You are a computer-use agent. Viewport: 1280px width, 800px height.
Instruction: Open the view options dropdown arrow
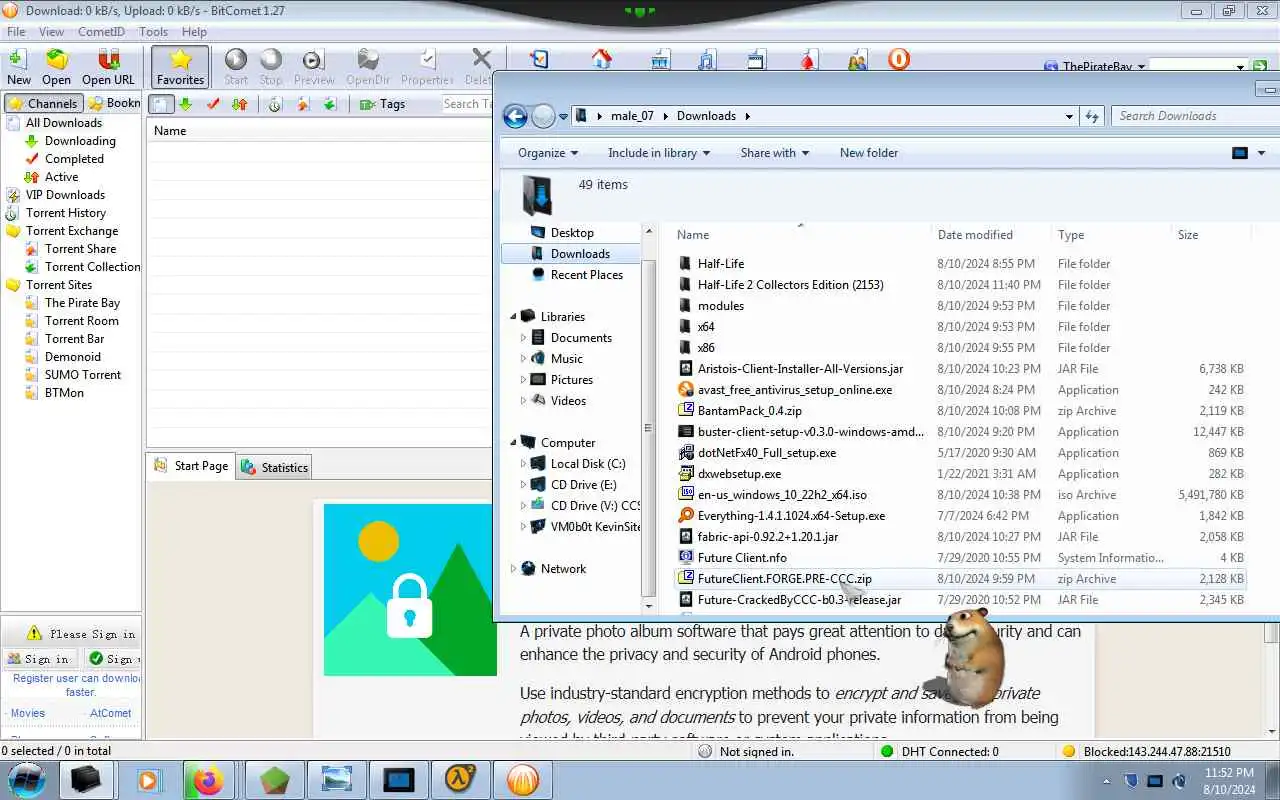(x=1261, y=153)
